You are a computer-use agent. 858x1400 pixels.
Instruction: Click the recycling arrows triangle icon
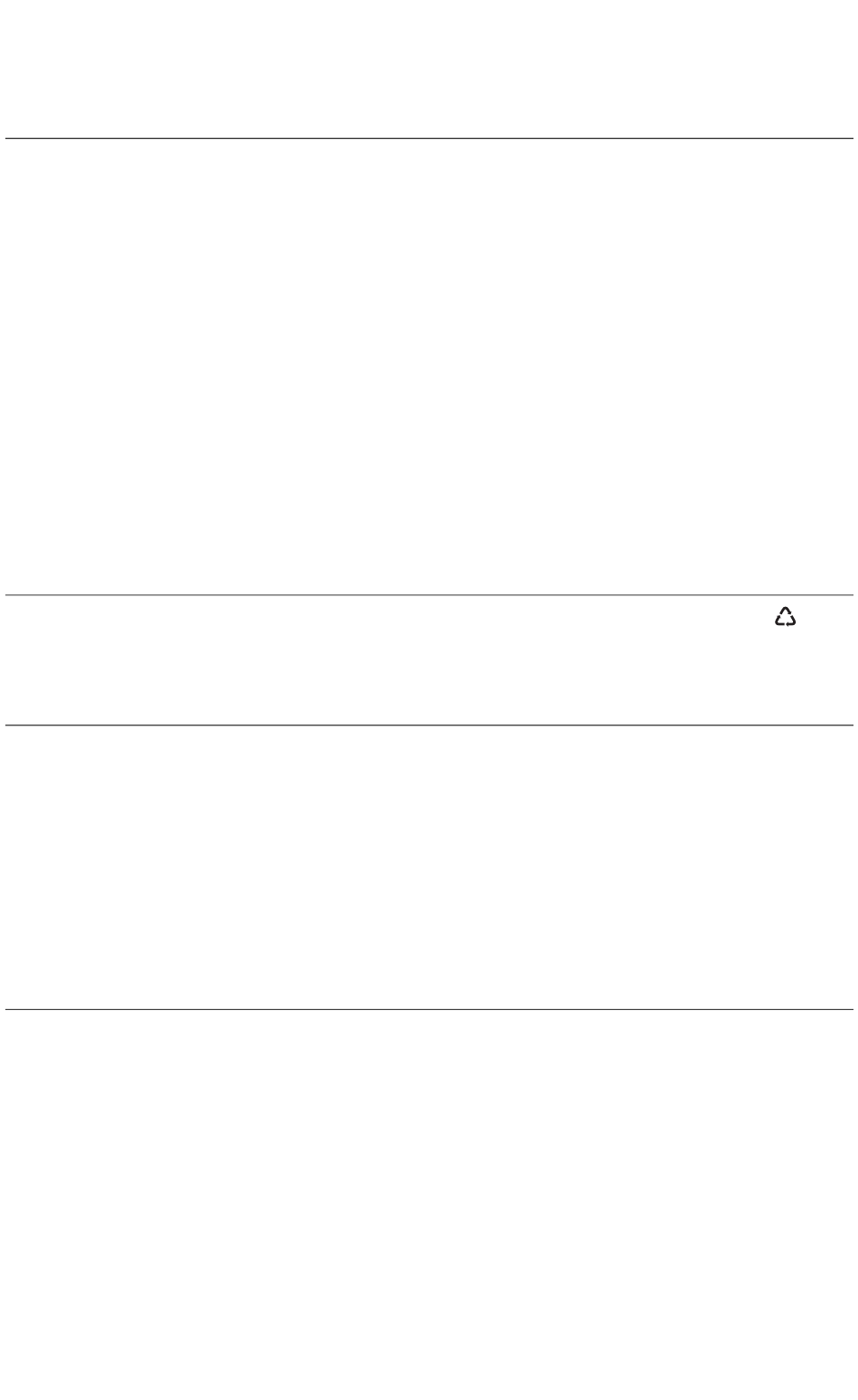(785, 618)
